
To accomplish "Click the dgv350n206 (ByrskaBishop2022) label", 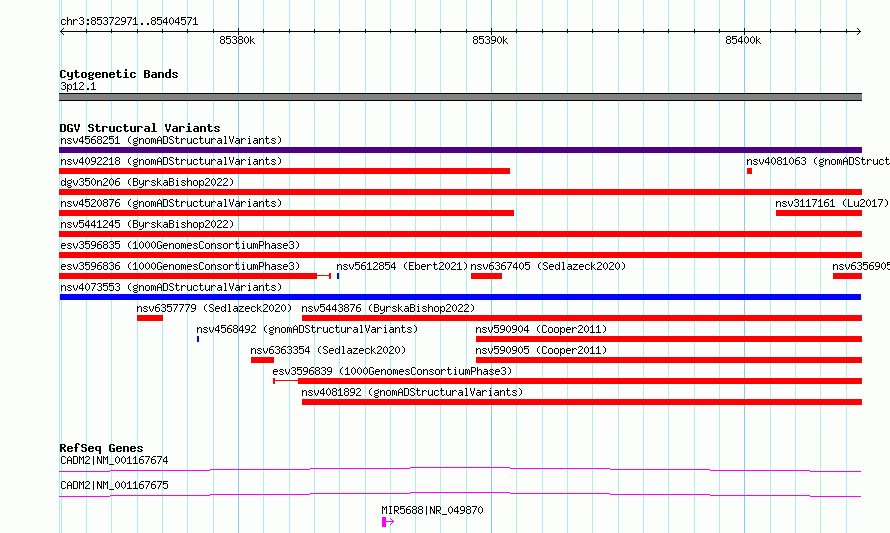I will (147, 182).
